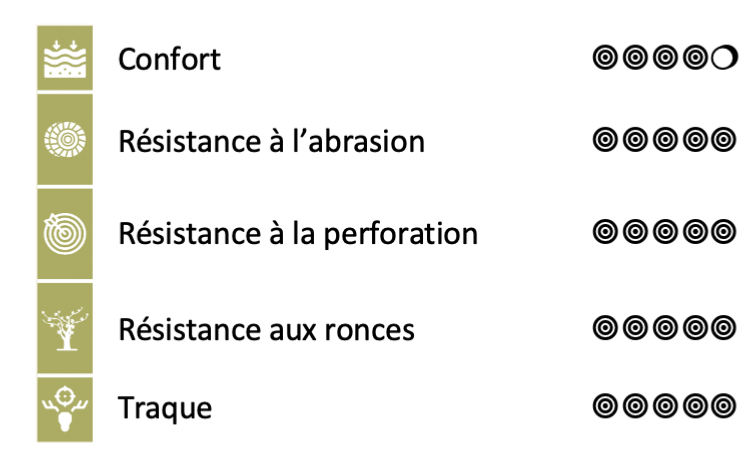Click the abrasion resistance grinding wheel icon

tap(65, 139)
